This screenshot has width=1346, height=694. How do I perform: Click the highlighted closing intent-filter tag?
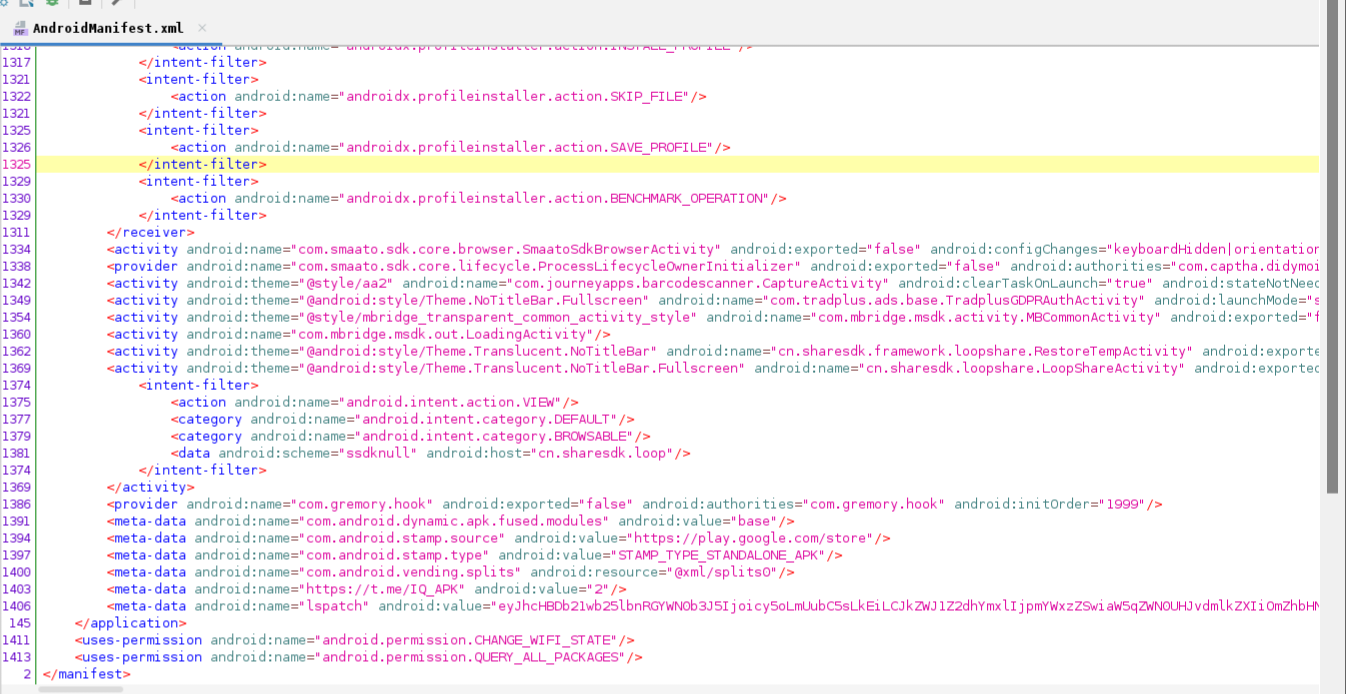click(x=202, y=164)
